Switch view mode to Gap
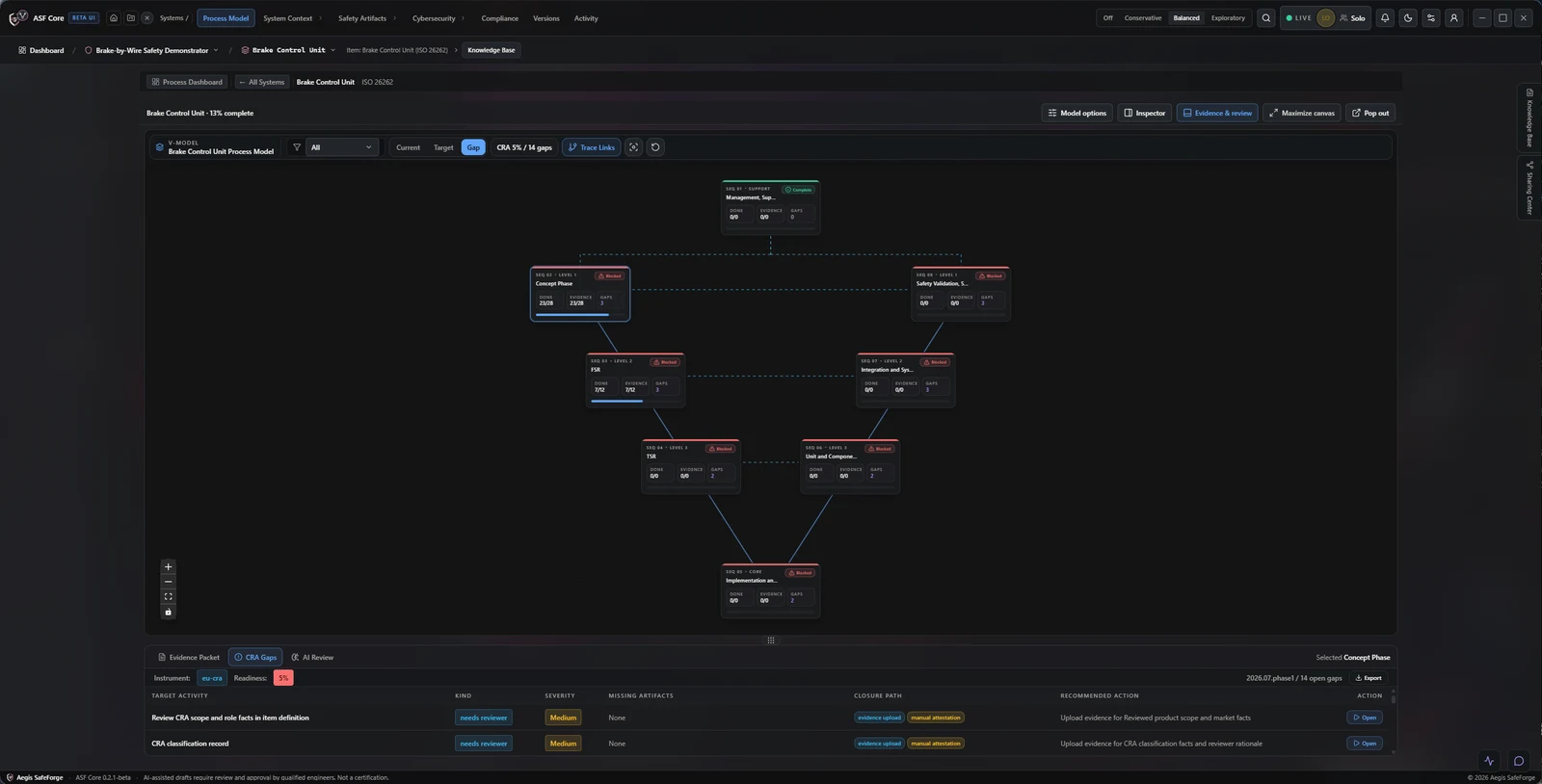This screenshot has height=784, width=1542. [x=473, y=147]
